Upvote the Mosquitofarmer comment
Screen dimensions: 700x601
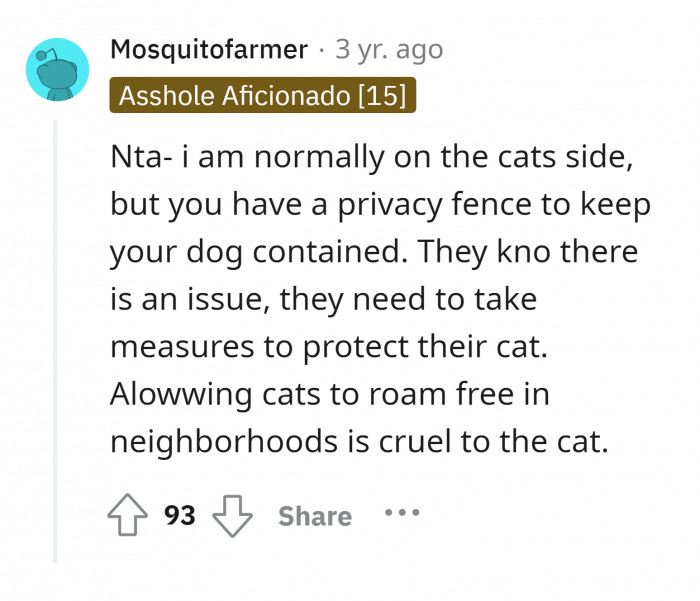tap(128, 514)
